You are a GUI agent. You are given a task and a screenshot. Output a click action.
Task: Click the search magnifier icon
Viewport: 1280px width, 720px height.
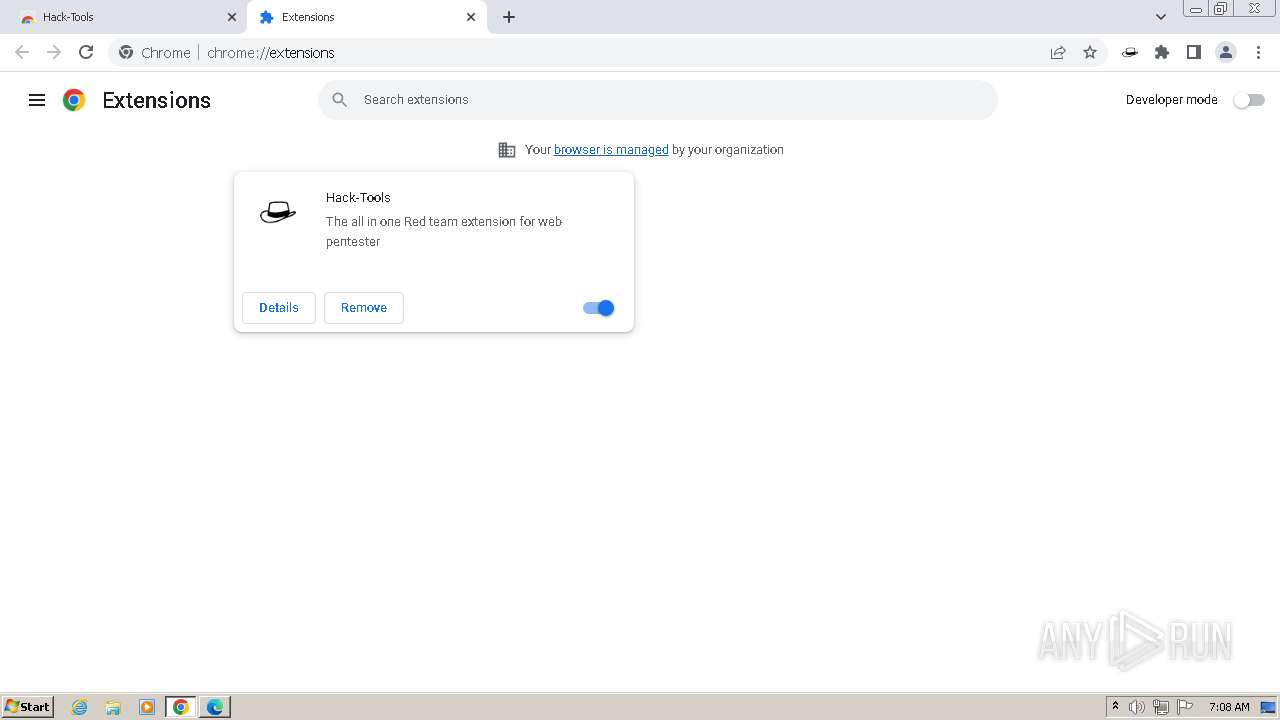[x=340, y=100]
